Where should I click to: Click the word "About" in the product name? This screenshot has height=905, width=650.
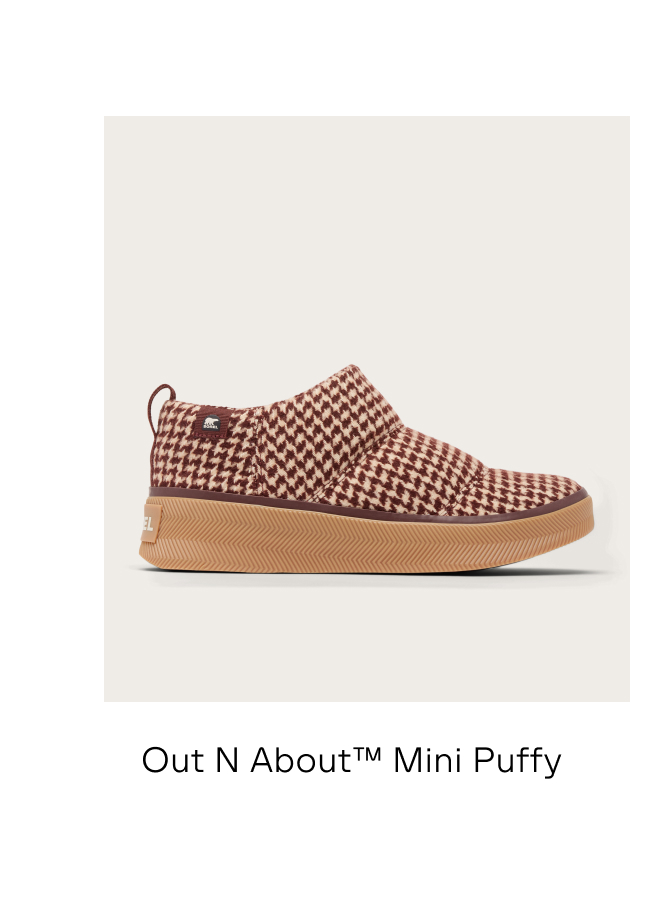[x=296, y=761]
